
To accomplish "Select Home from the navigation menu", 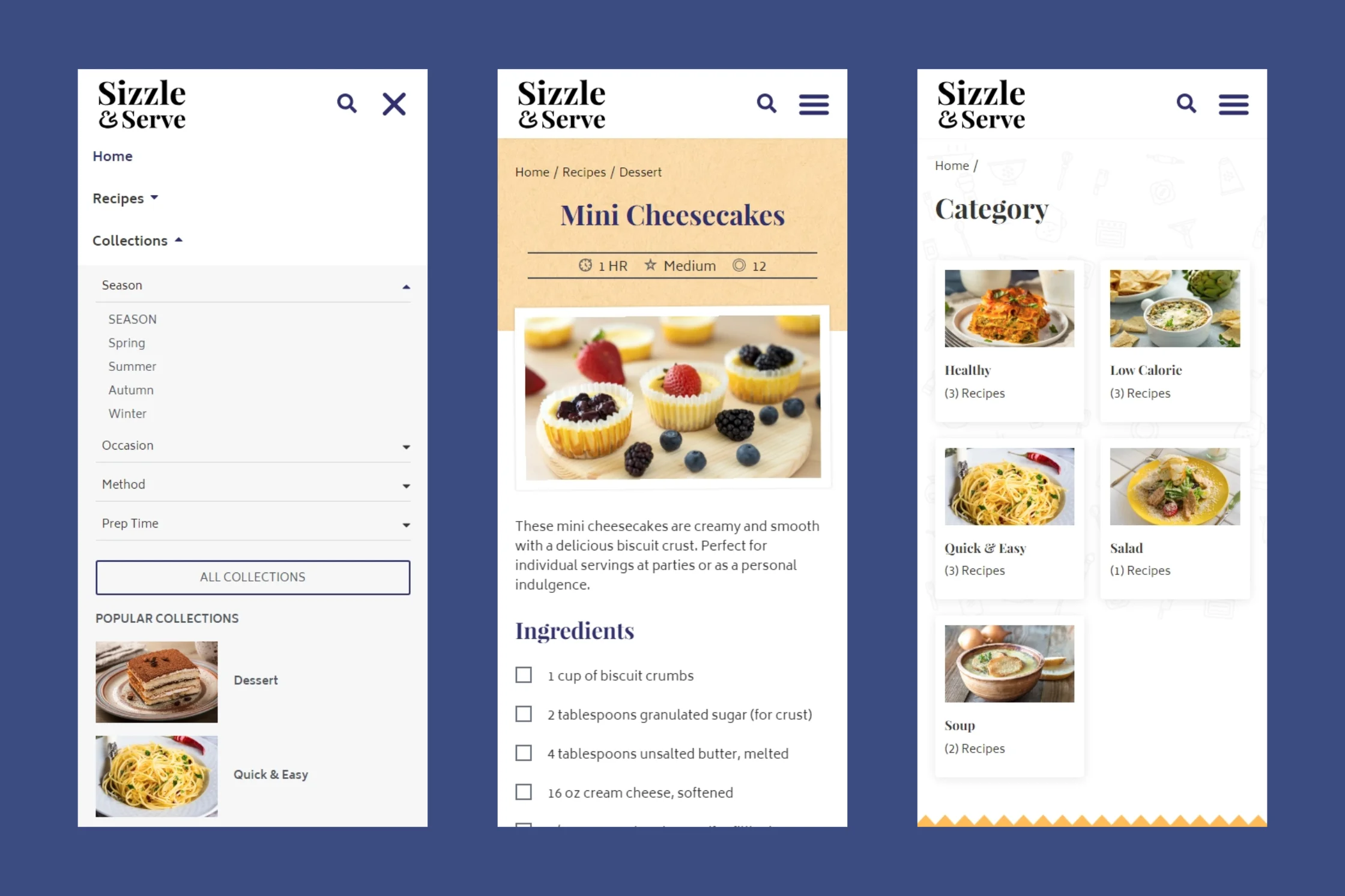I will pos(112,157).
